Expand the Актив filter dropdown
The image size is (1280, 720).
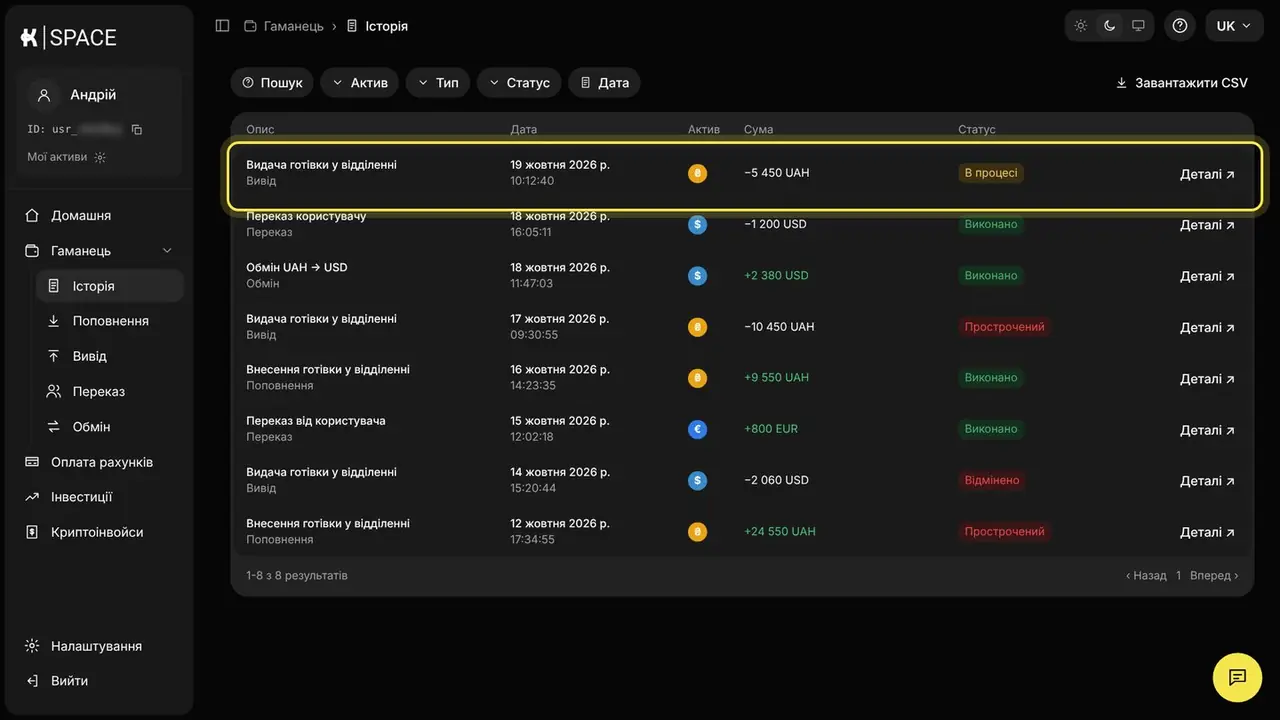(360, 83)
